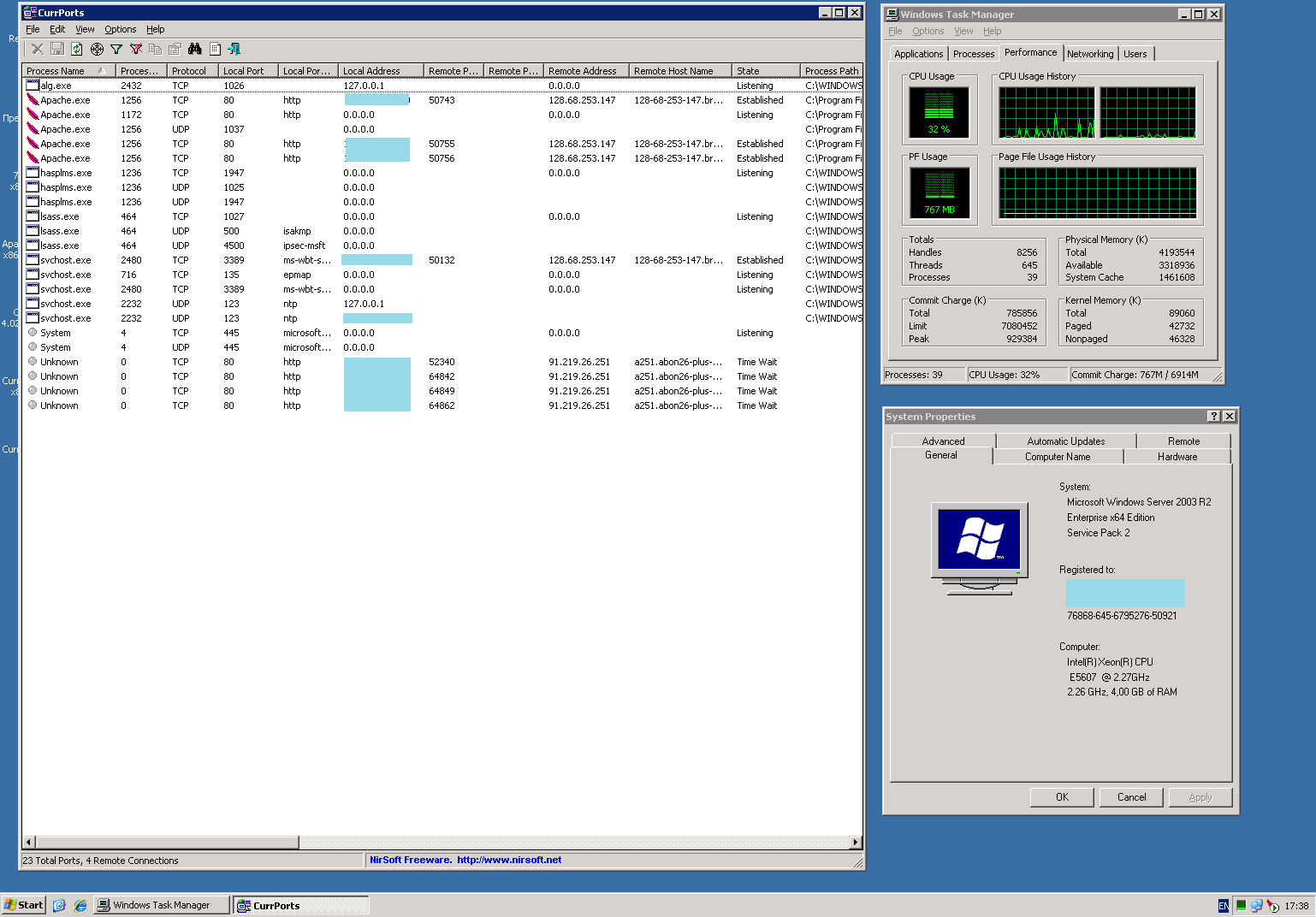Click the Windows Task Manager title icon

tap(892, 15)
